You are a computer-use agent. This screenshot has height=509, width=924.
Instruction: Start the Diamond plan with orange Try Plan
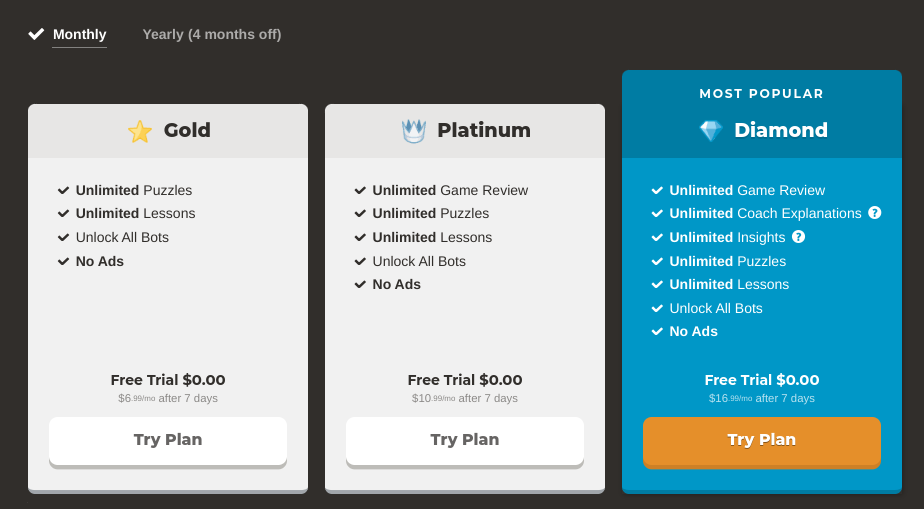coord(762,440)
